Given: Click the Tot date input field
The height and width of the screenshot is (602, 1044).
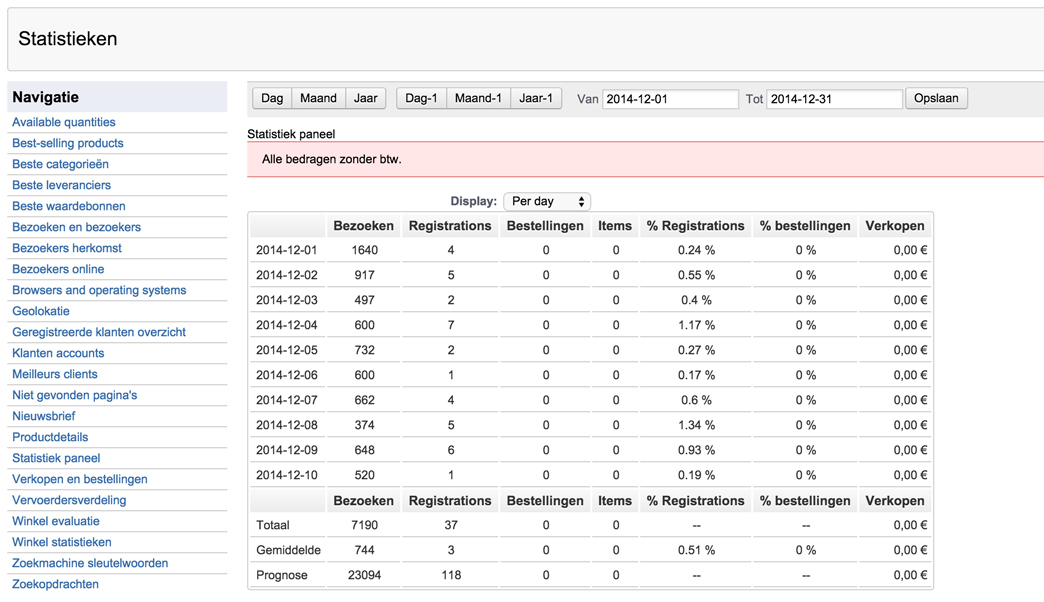Looking at the screenshot, I should click(834, 99).
